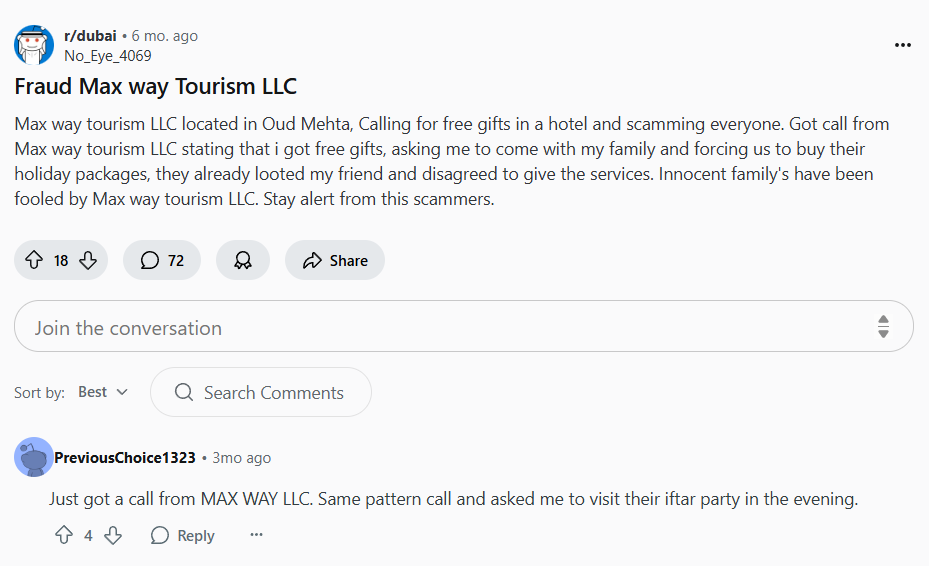The image size is (929, 566).
Task: Click the post title Fraud Max way Tourism LLC
Action: tap(156, 86)
